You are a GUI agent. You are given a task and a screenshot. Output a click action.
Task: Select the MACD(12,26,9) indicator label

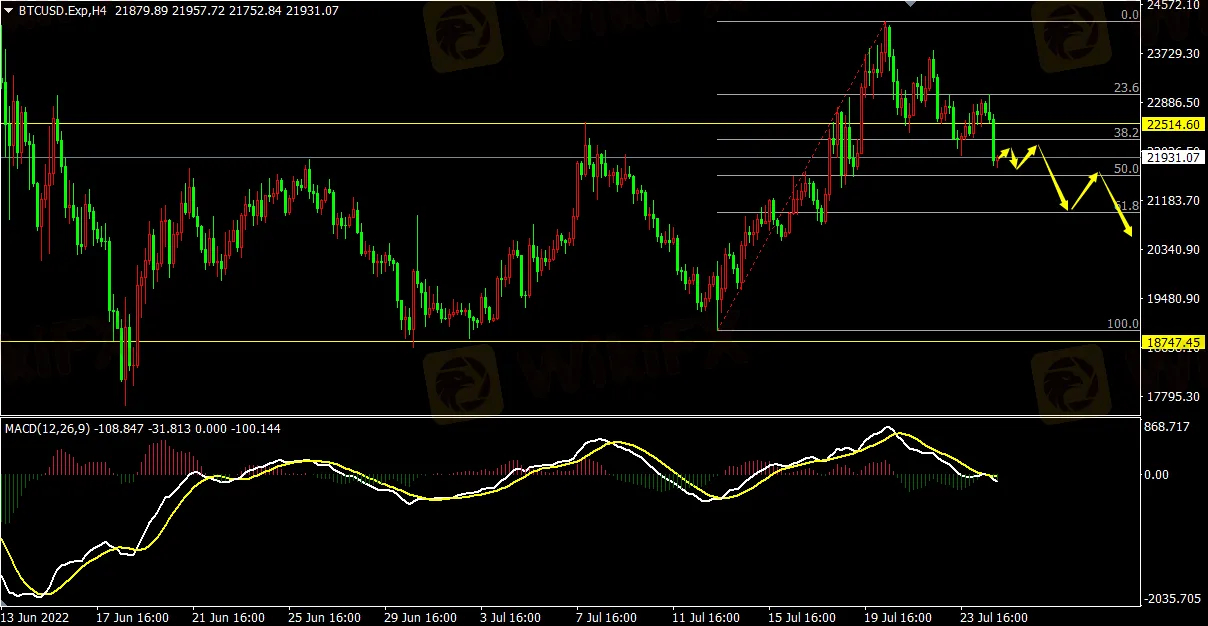(48, 428)
